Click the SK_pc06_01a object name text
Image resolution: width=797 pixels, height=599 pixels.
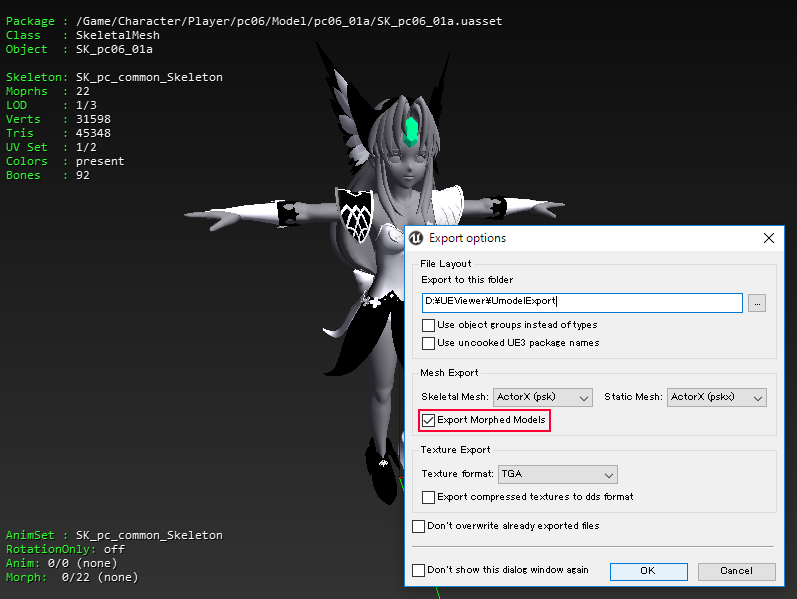click(x=114, y=49)
